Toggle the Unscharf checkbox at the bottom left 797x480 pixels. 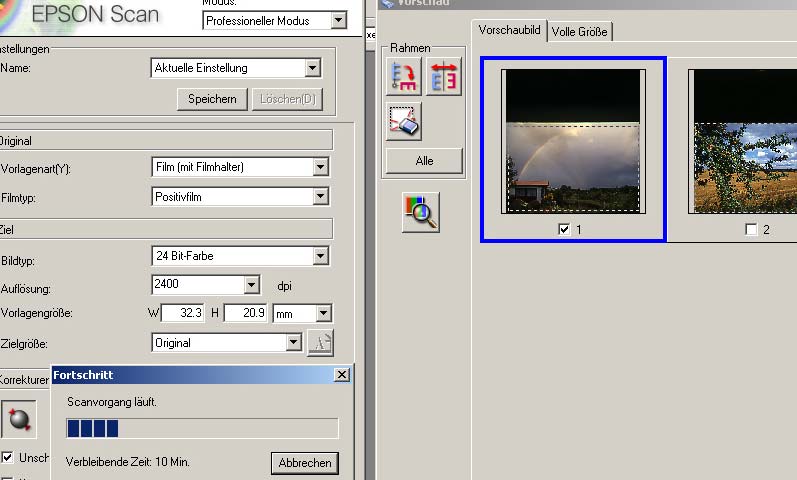pos(8,457)
